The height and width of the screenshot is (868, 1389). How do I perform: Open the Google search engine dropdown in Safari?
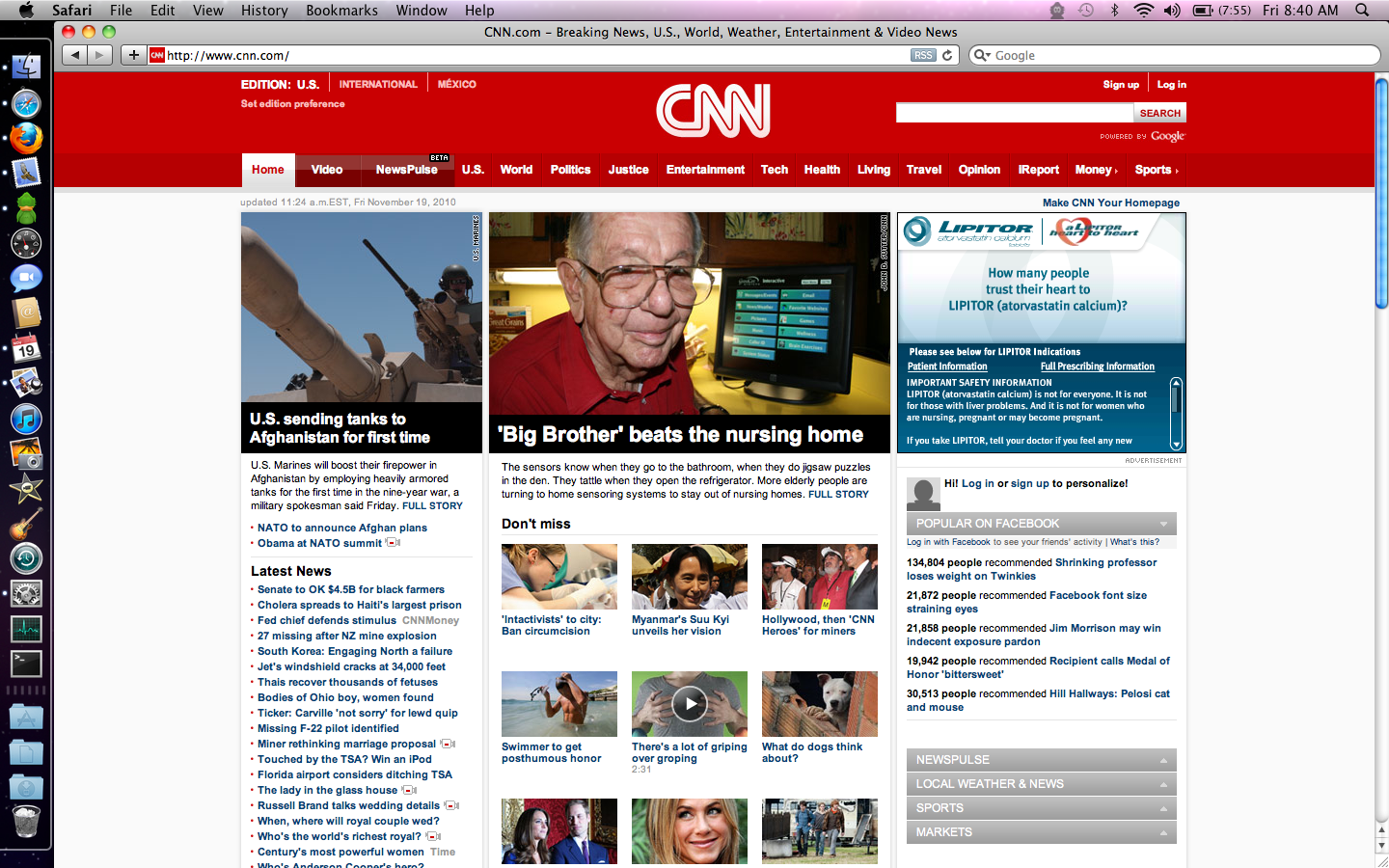coord(982,55)
